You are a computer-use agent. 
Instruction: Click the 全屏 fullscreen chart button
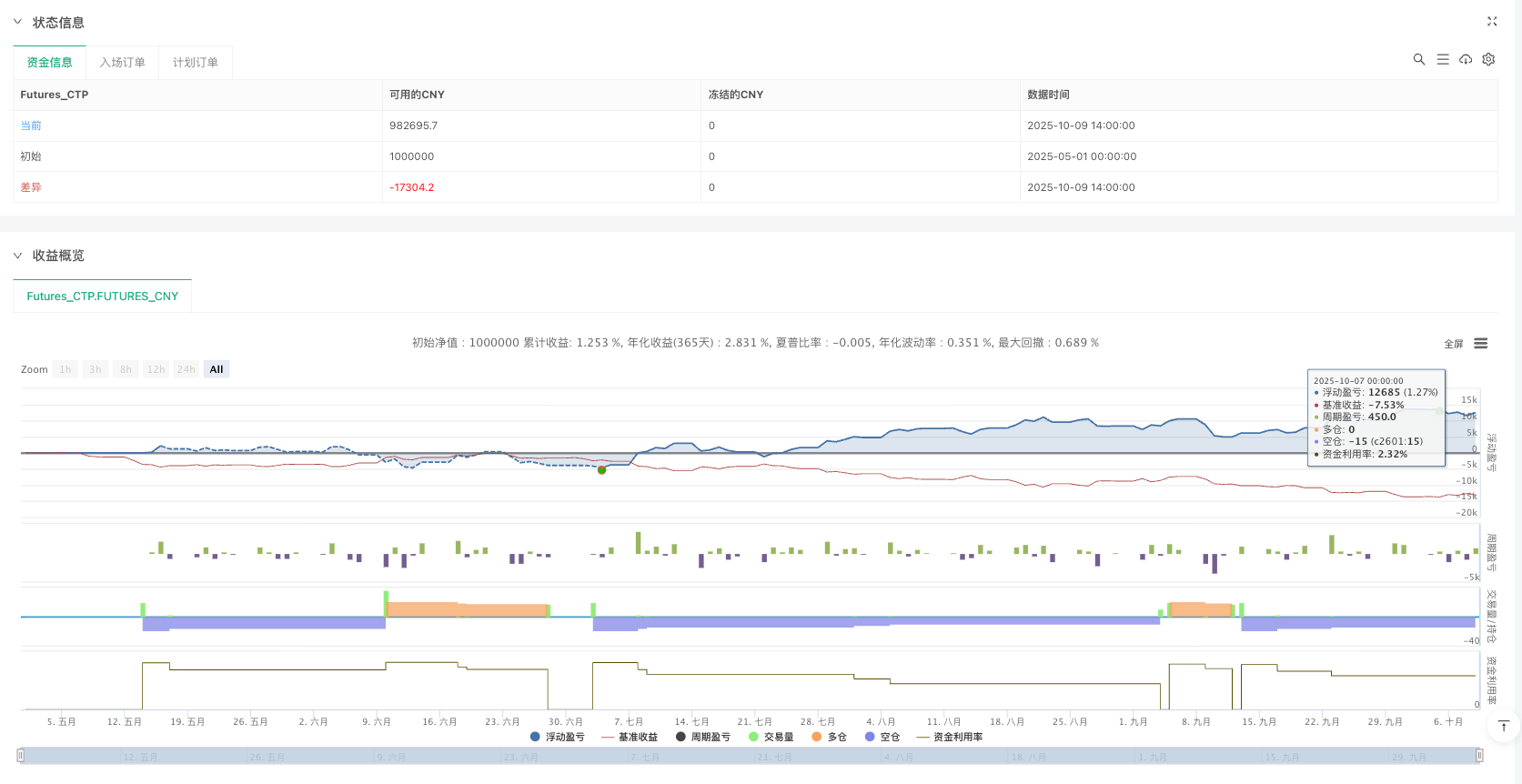click(1453, 344)
